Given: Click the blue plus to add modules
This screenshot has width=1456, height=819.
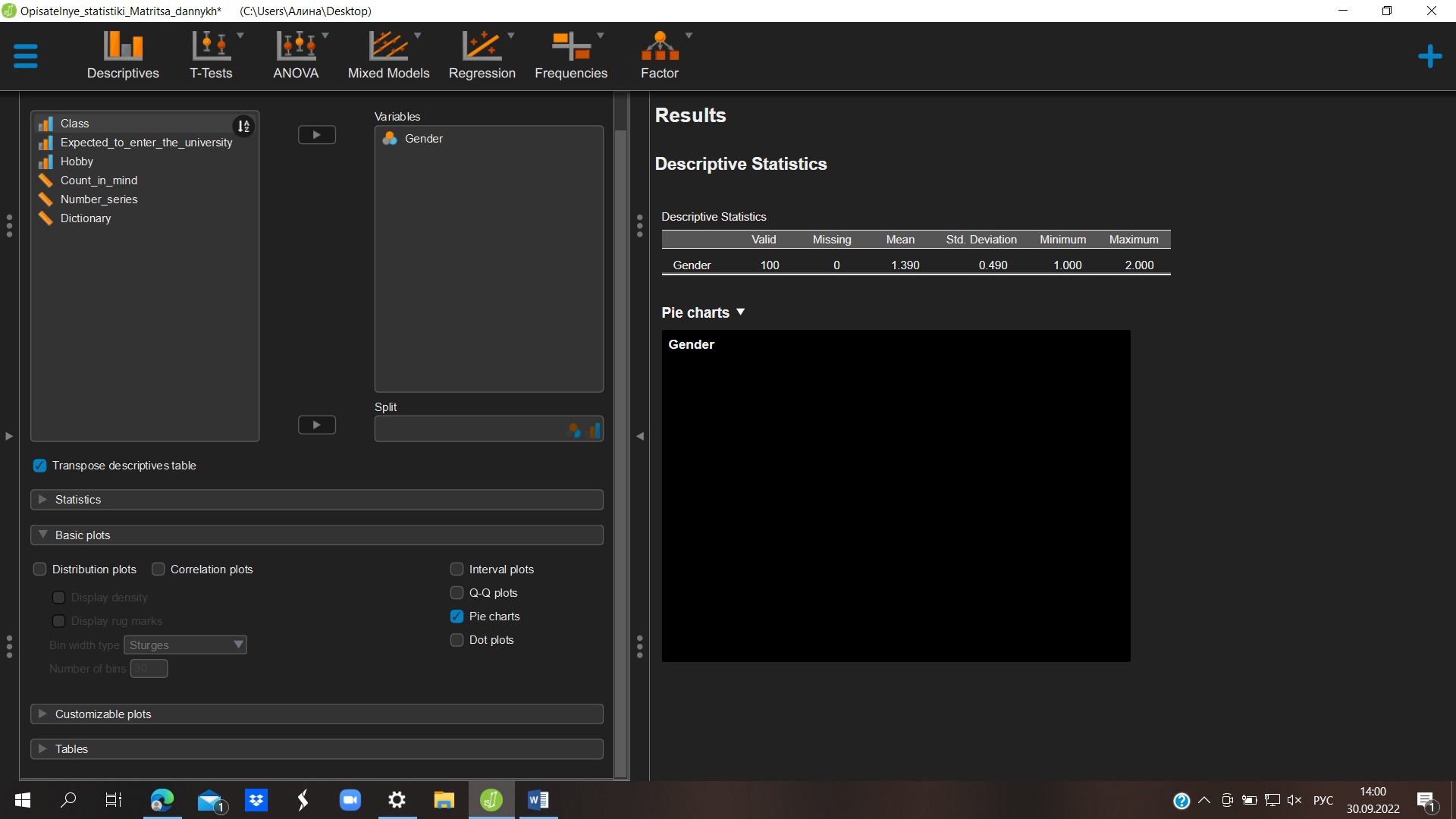Looking at the screenshot, I should 1429,56.
